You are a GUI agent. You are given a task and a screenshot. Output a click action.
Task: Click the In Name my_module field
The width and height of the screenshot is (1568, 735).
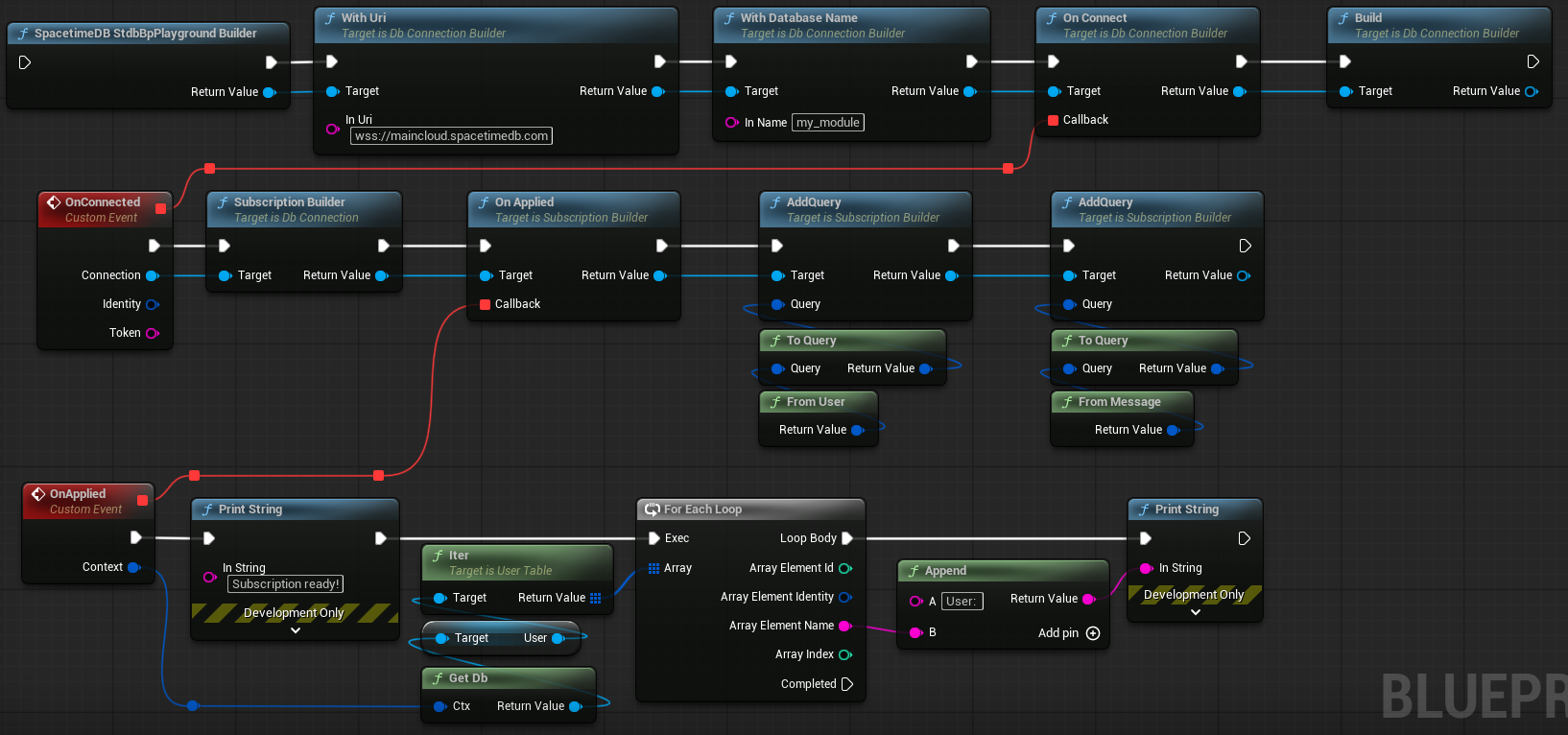click(828, 122)
